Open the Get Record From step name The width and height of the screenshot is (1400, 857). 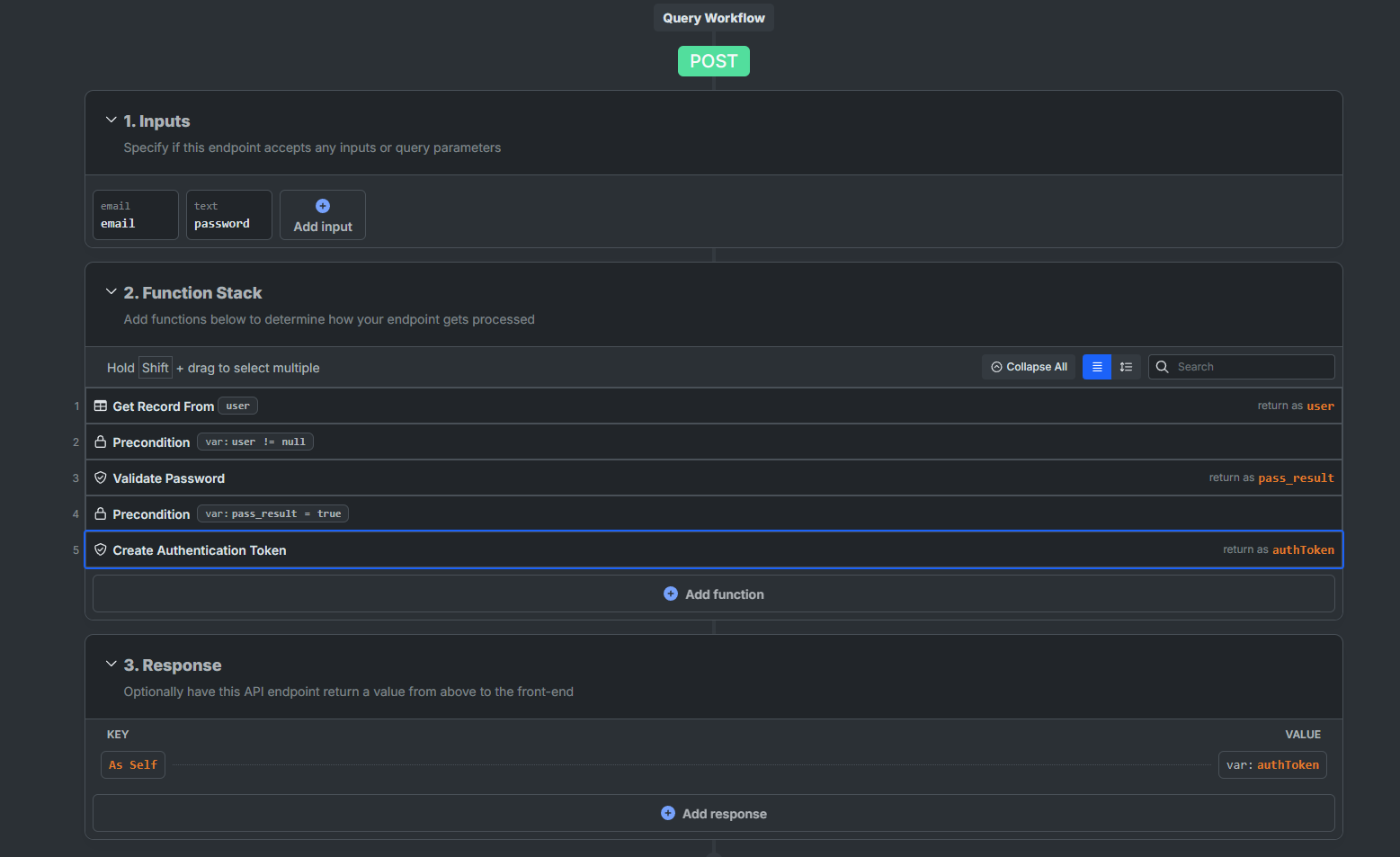click(164, 406)
